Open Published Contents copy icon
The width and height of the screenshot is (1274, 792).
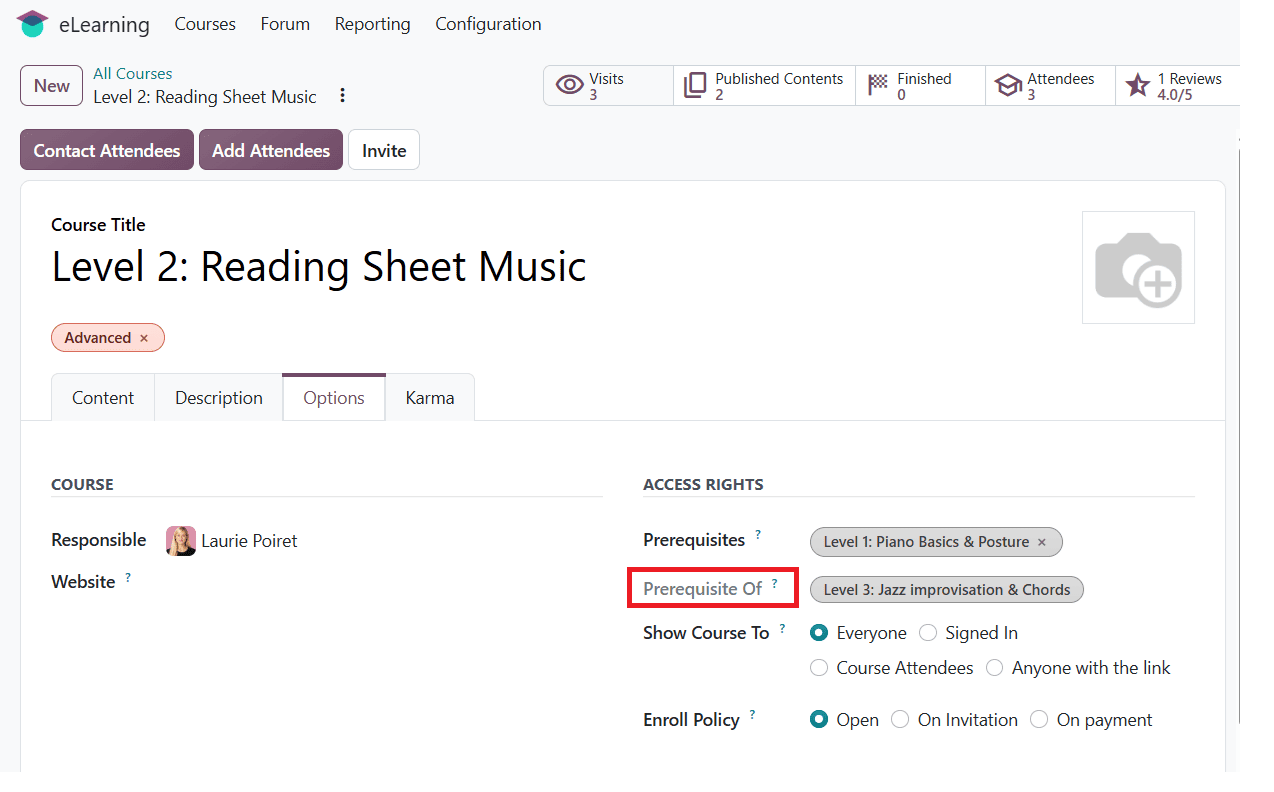(x=695, y=86)
